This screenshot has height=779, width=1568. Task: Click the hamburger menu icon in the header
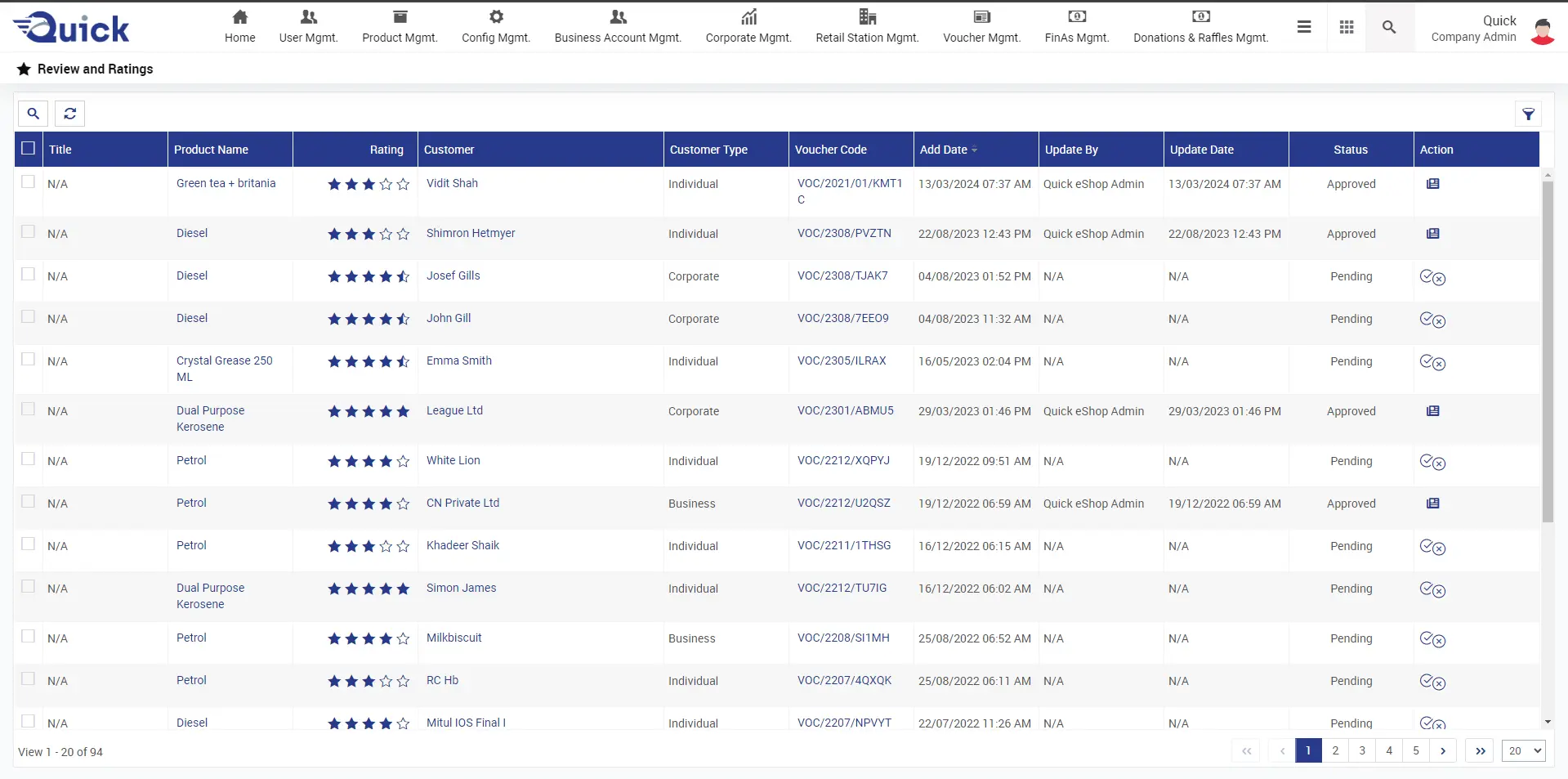[x=1304, y=28]
